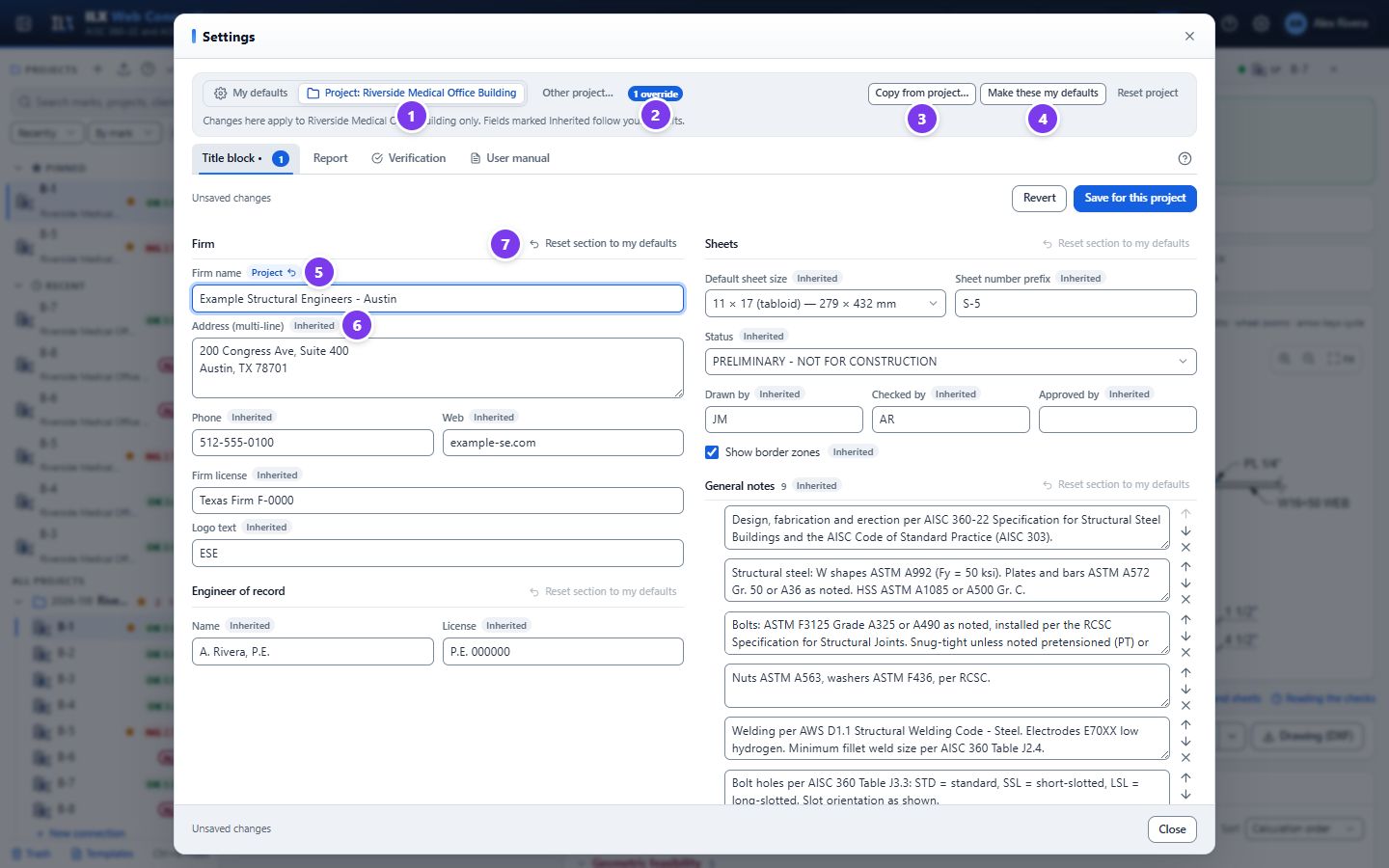Move the 'Structural steel: W shapes' note down
The width and height of the screenshot is (1389, 868).
(1185, 583)
